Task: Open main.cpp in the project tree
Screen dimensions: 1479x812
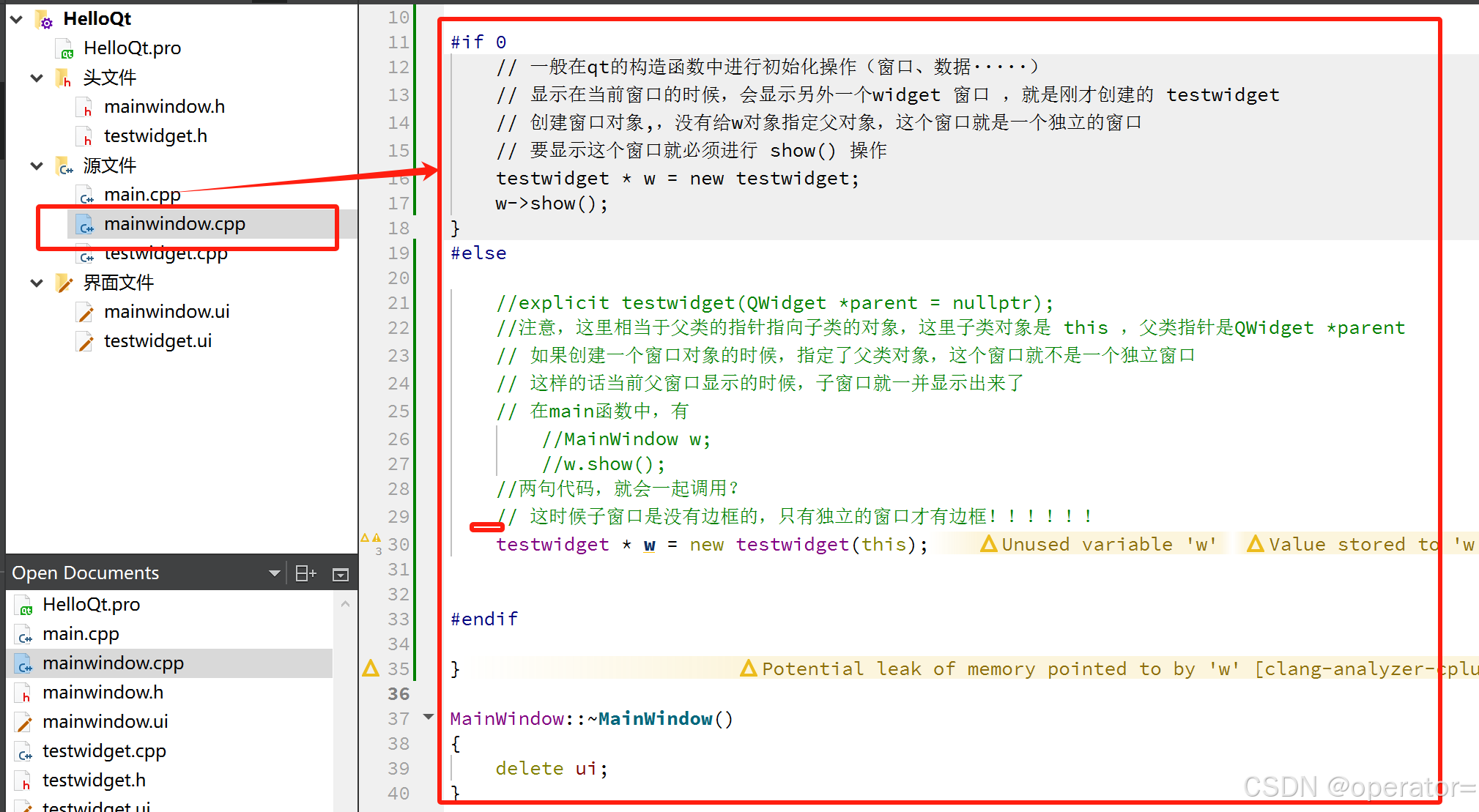Action: coord(142,195)
